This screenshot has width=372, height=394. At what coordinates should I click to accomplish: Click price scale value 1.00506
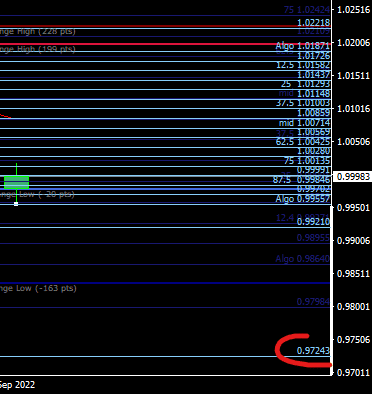click(x=354, y=142)
